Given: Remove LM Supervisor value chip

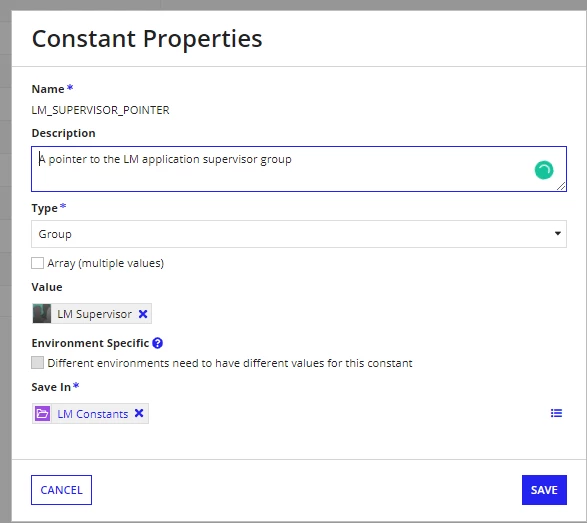Looking at the screenshot, I should (x=143, y=314).
